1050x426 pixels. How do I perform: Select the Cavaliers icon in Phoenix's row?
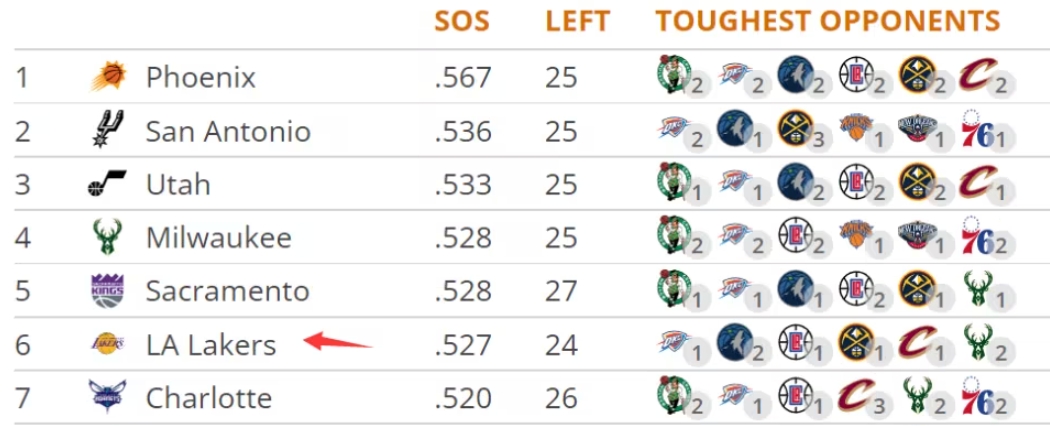[975, 75]
